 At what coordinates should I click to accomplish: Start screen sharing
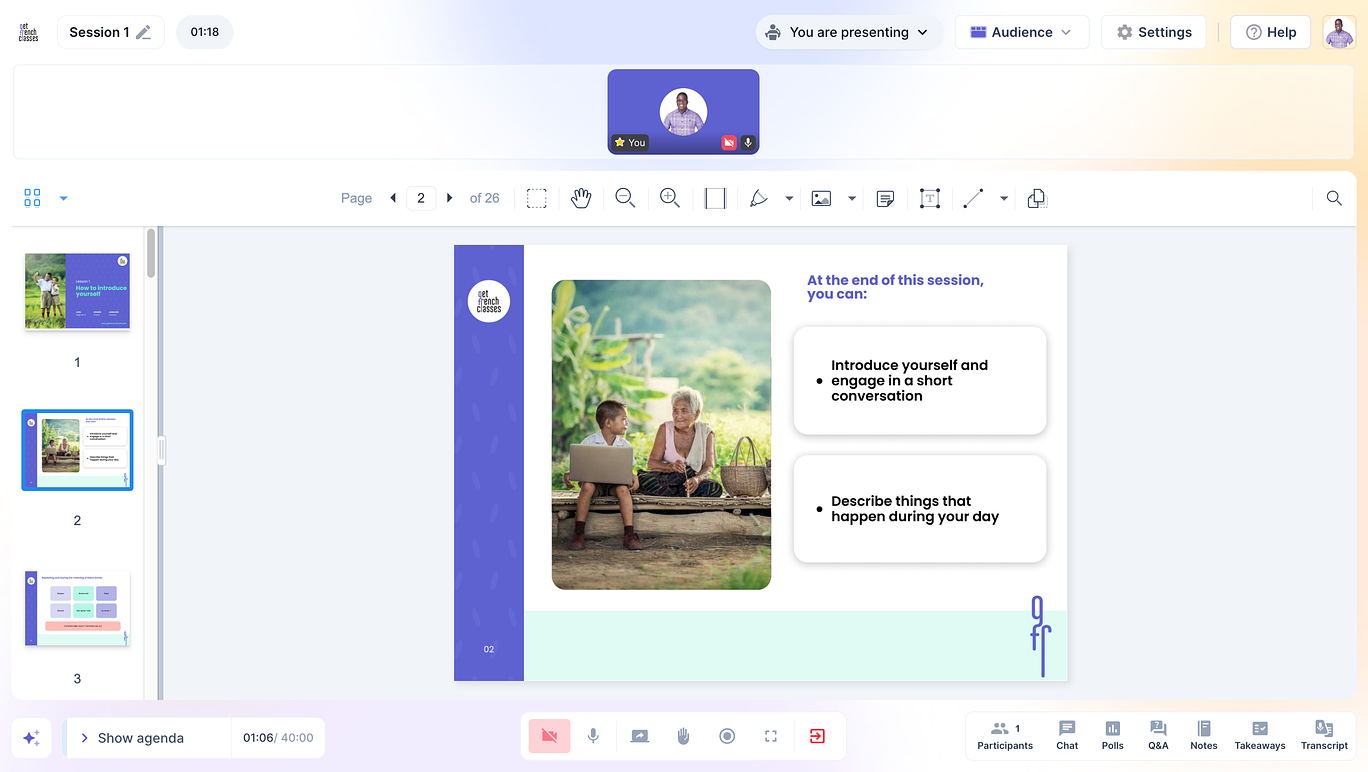tap(639, 736)
